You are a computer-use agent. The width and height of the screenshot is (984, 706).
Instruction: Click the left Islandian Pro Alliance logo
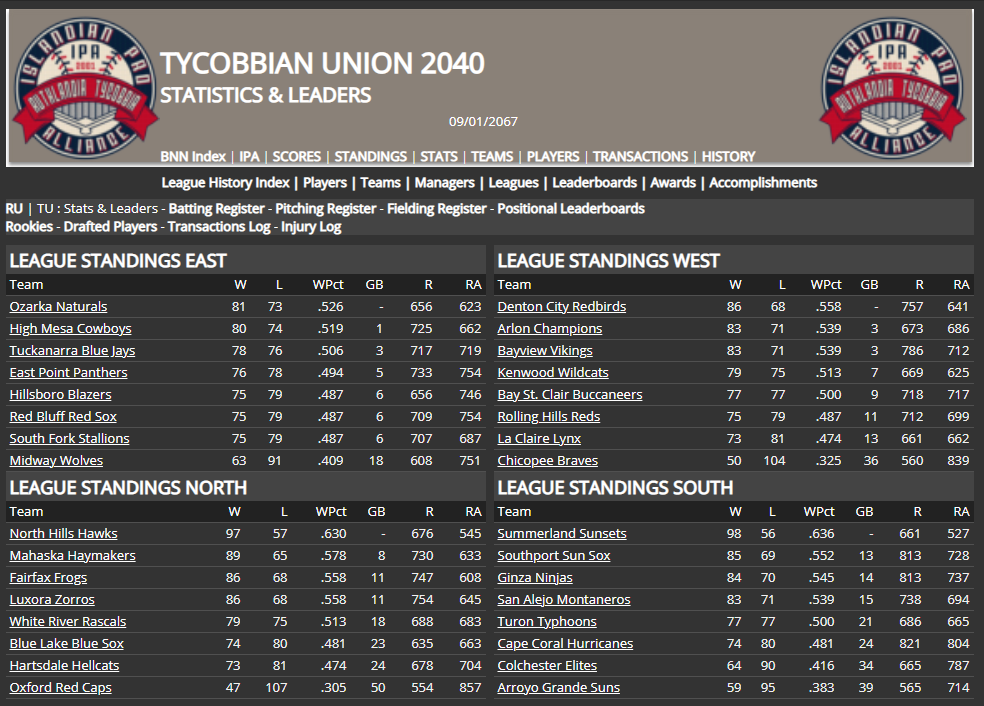pyautogui.click(x=85, y=87)
